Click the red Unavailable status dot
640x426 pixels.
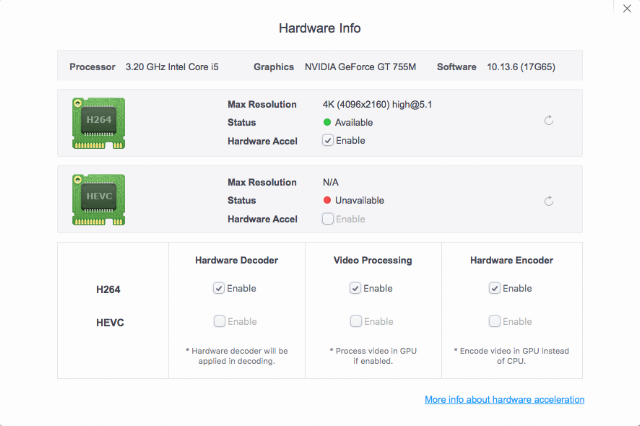point(327,200)
